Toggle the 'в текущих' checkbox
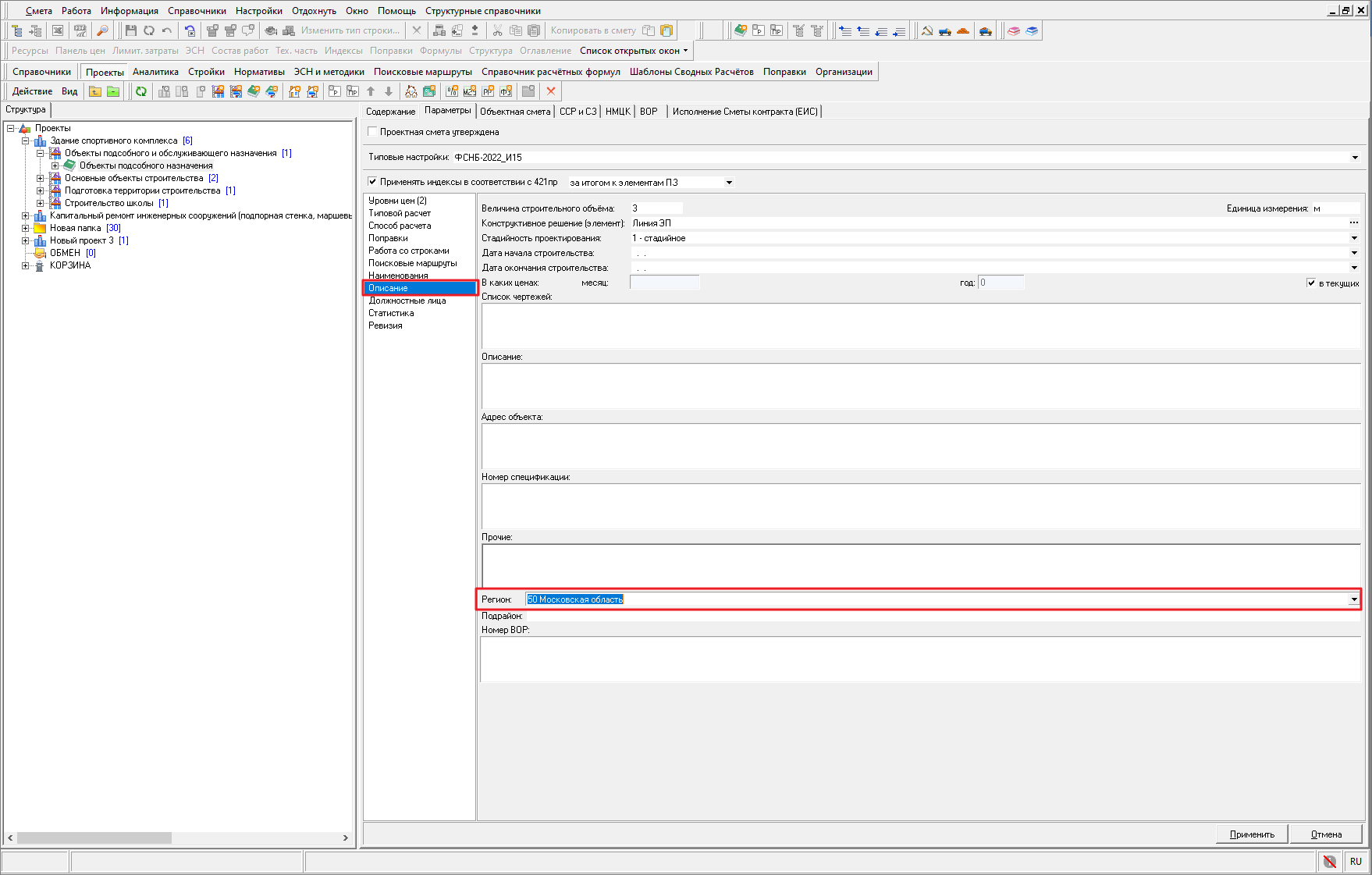 (x=1311, y=283)
